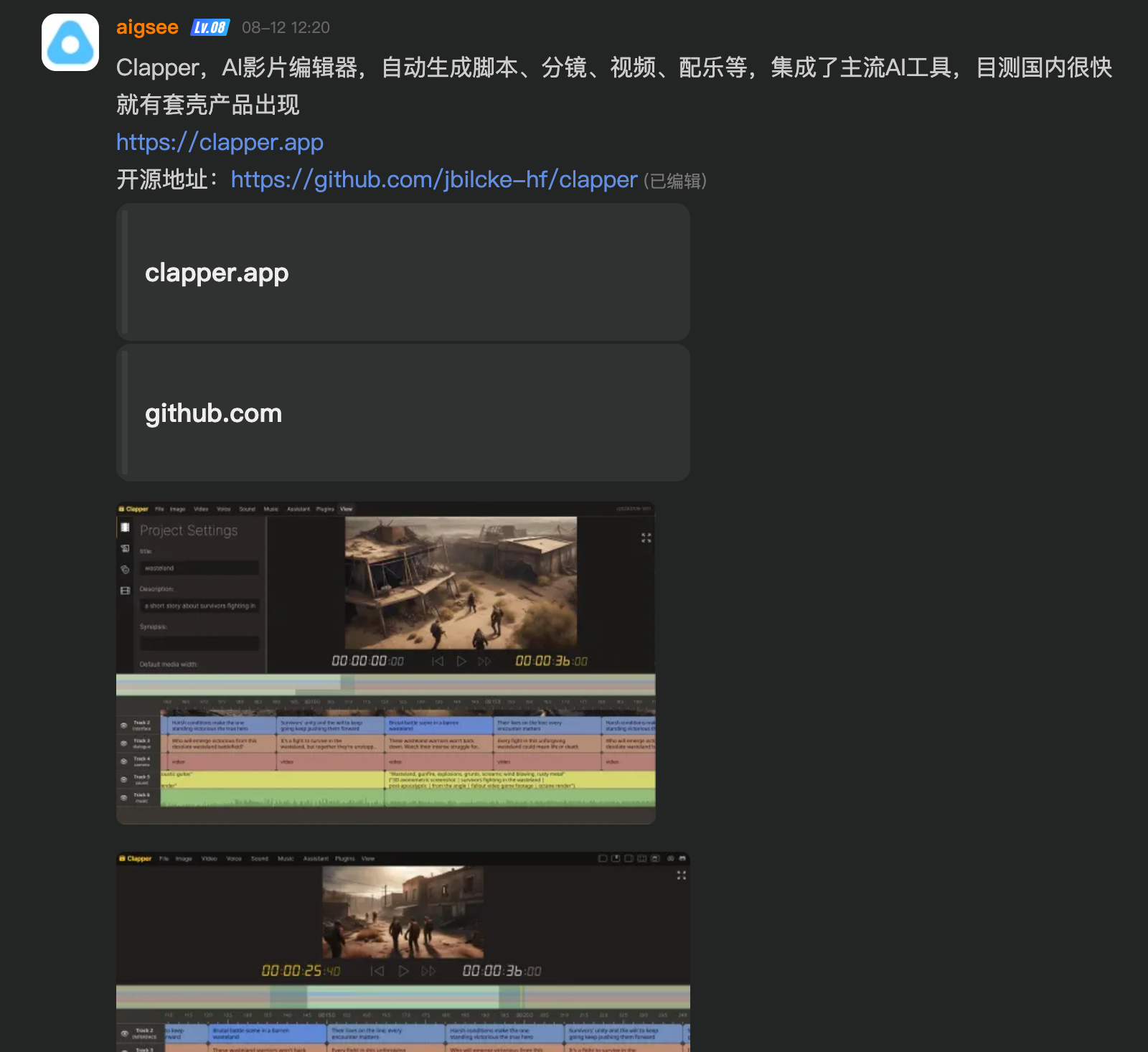
Task: Click the Clapper logo in the 00:00:25 screenshot
Action: [136, 858]
